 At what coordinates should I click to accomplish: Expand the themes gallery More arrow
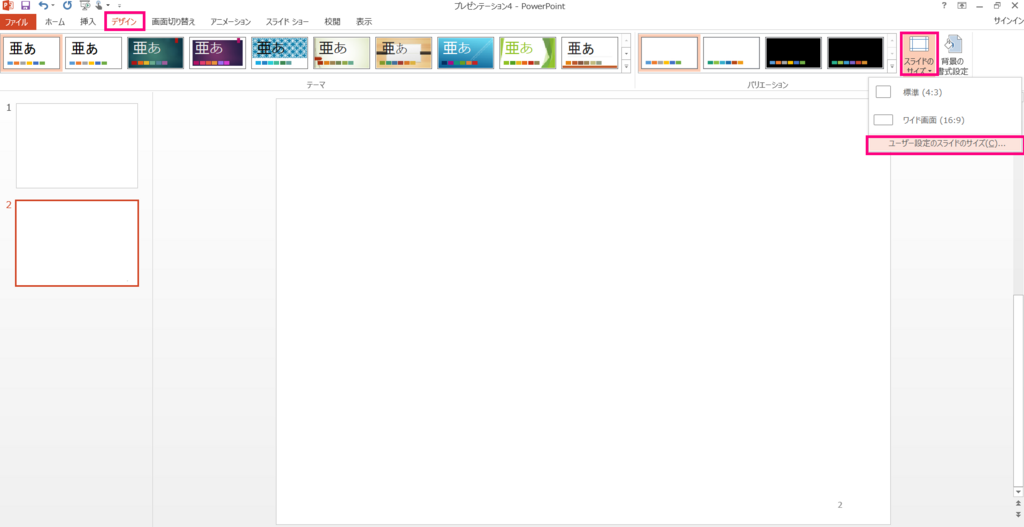click(x=626, y=66)
